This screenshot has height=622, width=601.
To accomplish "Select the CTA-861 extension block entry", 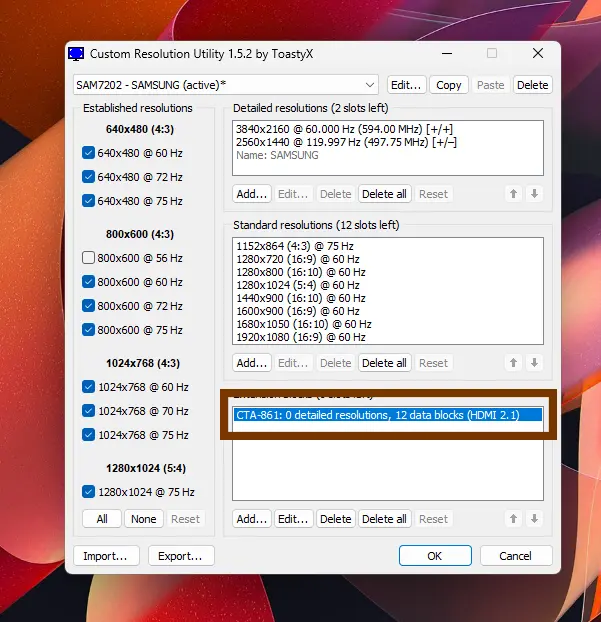I will (x=388, y=415).
